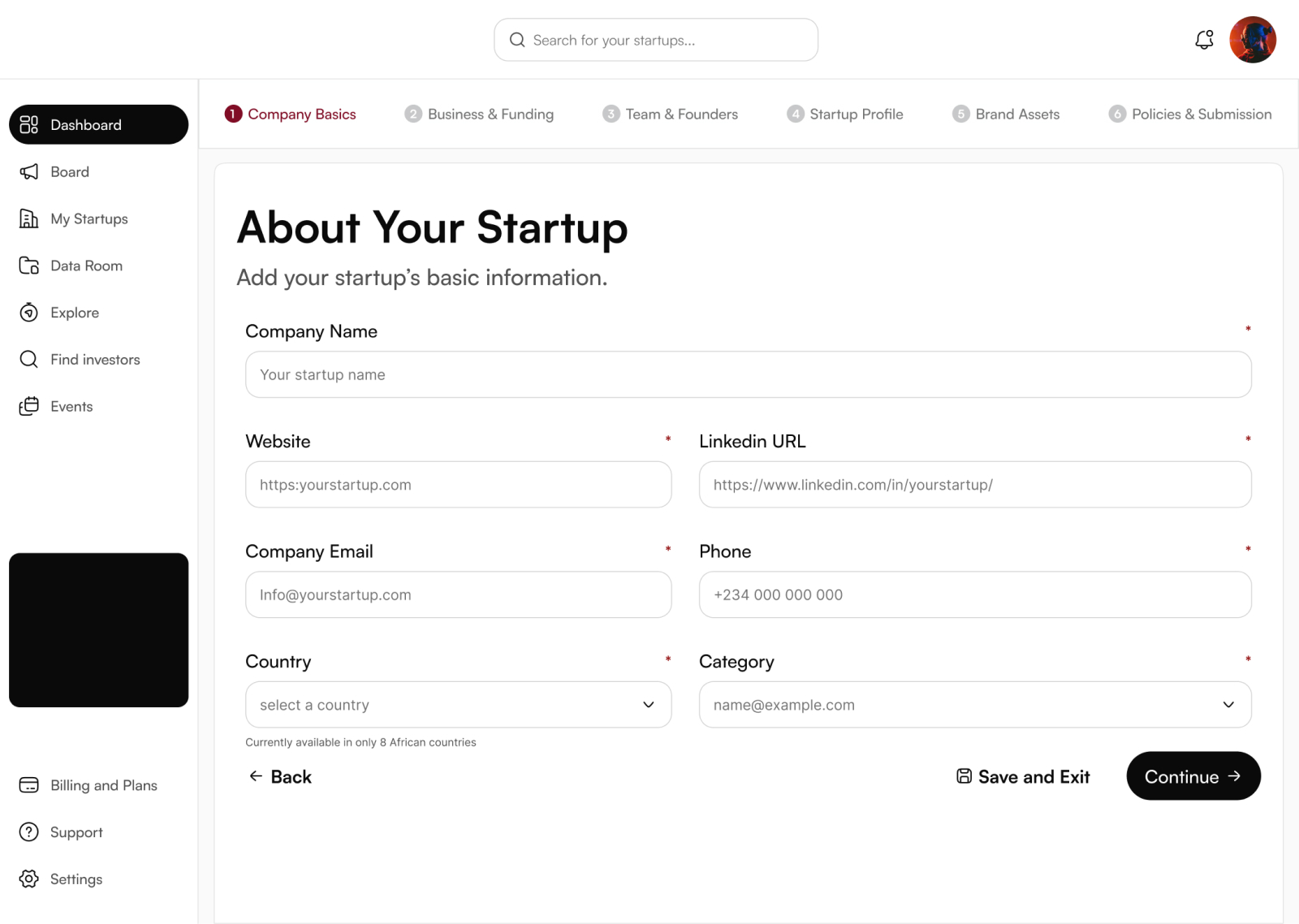
Task: Click the Data Room folder icon
Action: (29, 266)
